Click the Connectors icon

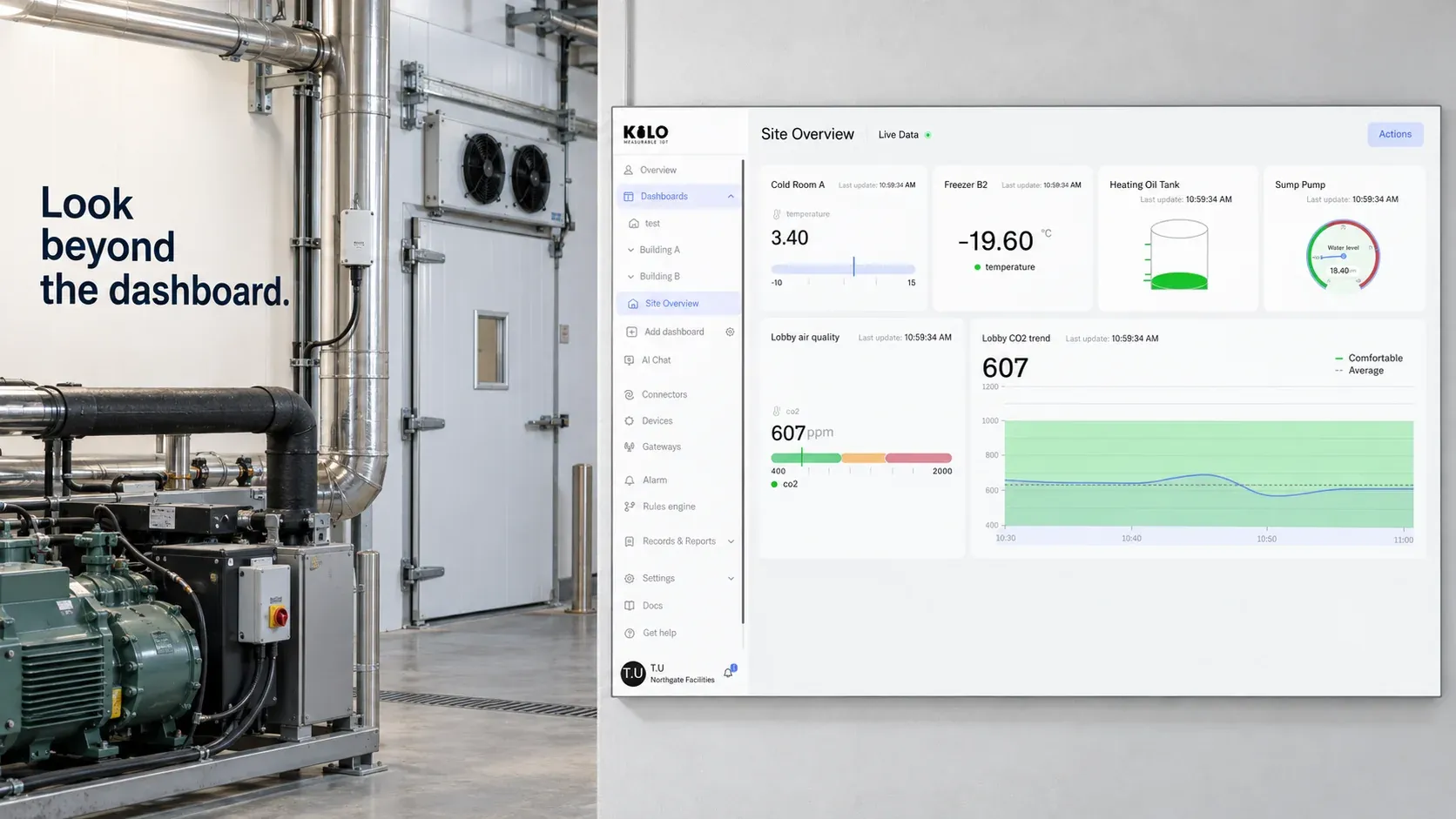point(629,395)
